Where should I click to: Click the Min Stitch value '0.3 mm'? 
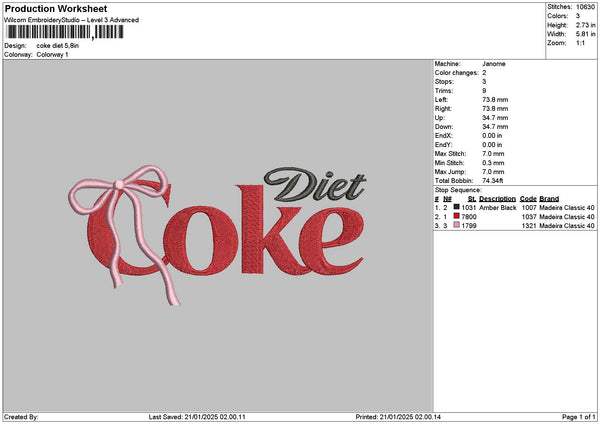coord(493,163)
